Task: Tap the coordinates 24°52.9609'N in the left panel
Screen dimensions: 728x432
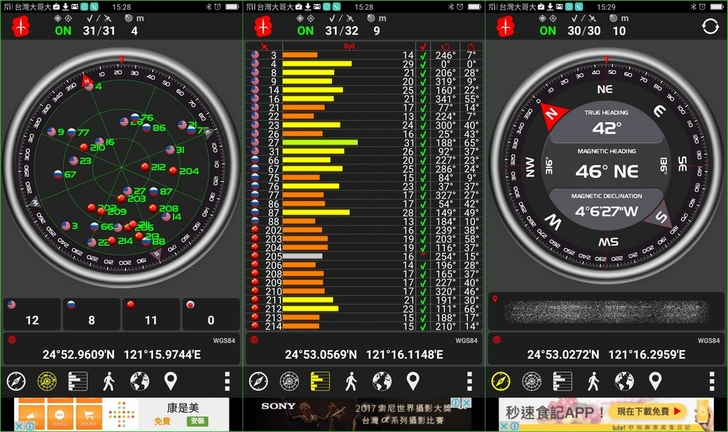Action: [x=78, y=353]
